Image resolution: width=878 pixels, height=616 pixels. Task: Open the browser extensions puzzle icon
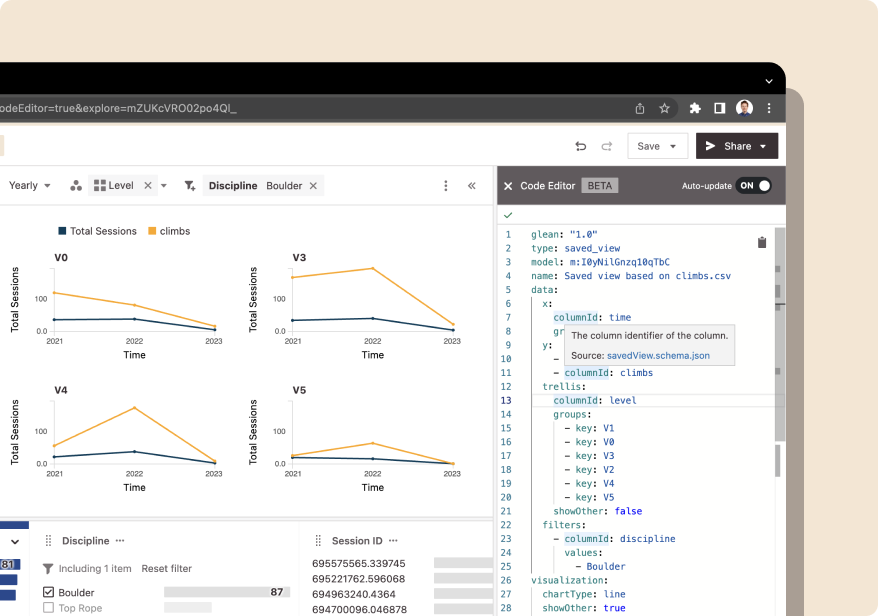(x=695, y=108)
